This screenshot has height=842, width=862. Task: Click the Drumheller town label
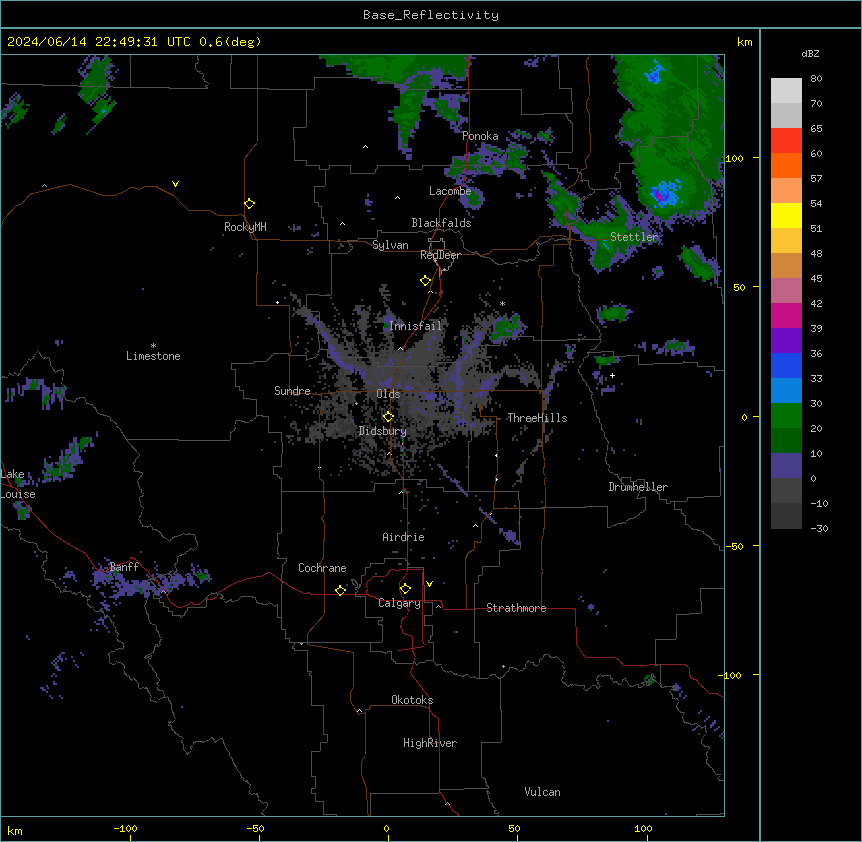[x=638, y=487]
